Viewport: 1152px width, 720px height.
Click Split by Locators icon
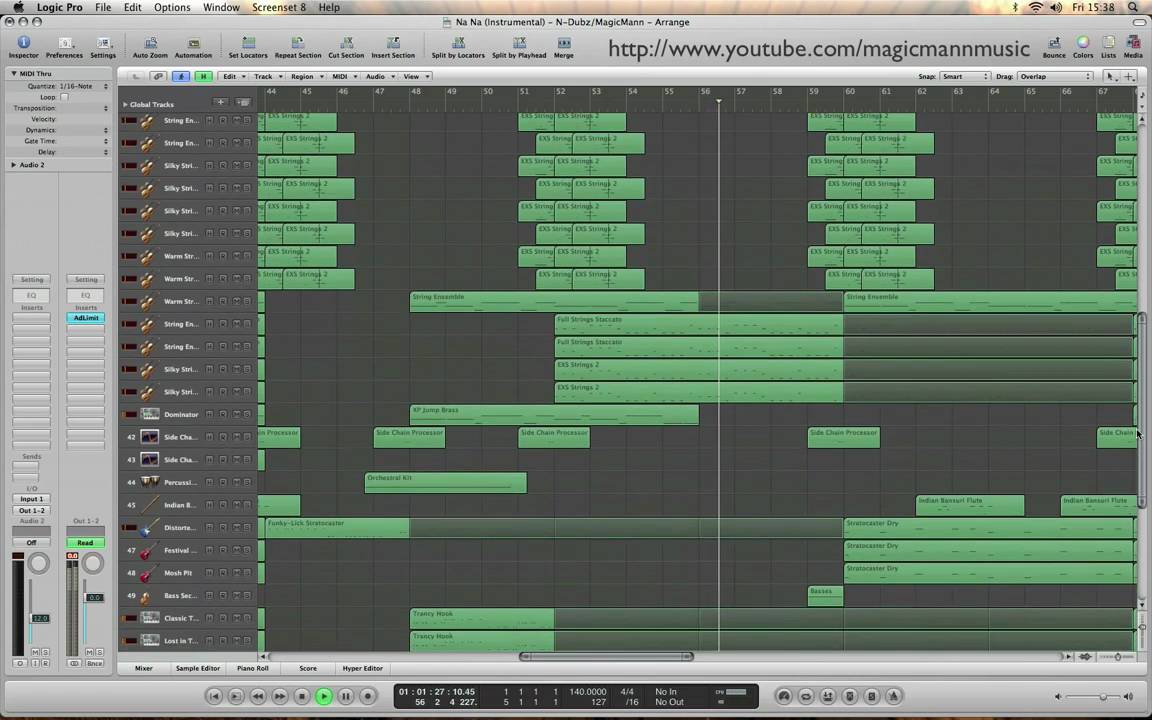tap(458, 43)
